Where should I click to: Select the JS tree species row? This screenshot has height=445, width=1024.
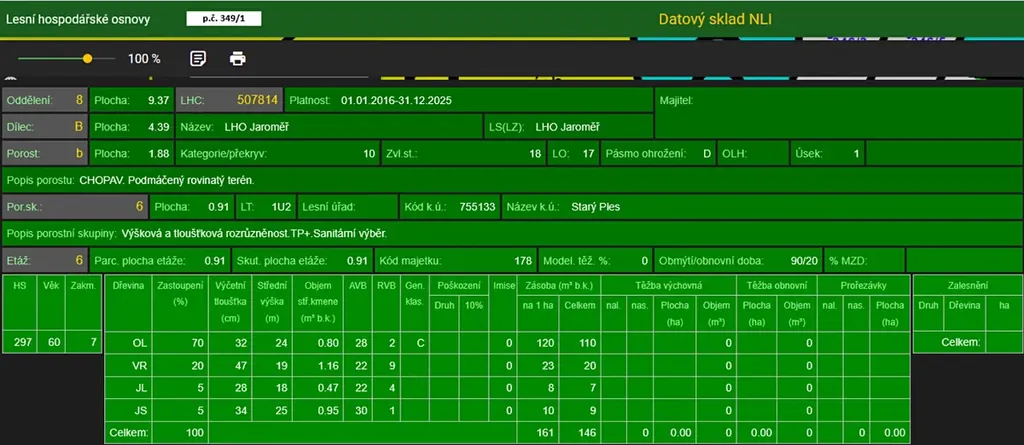pos(140,411)
